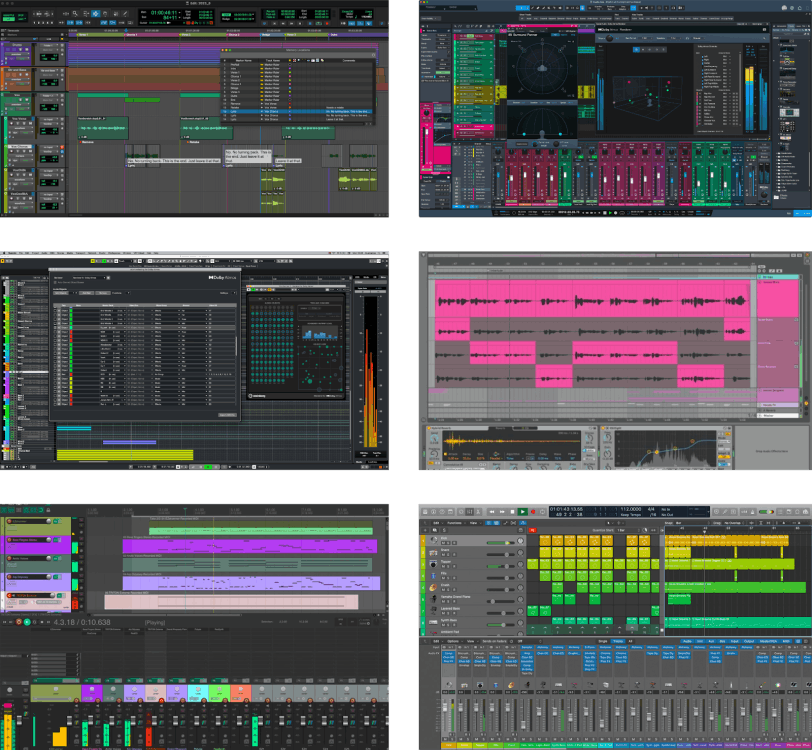Mute the Kick track in Logic
Image resolution: width=812 pixels, height=750 pixels.
pos(443,543)
